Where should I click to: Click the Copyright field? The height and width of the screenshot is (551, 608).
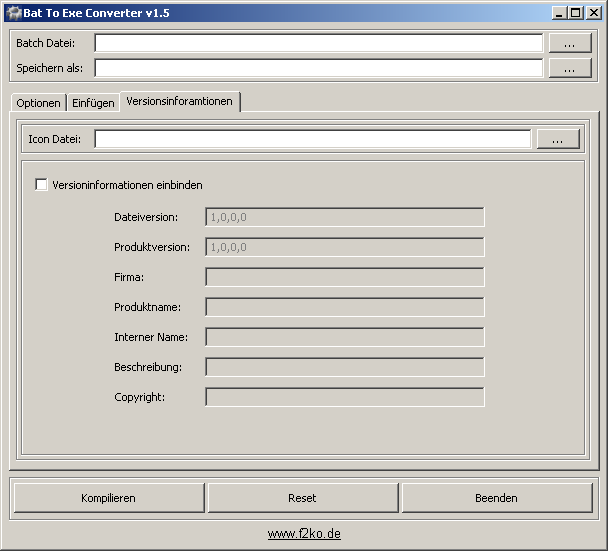345,397
